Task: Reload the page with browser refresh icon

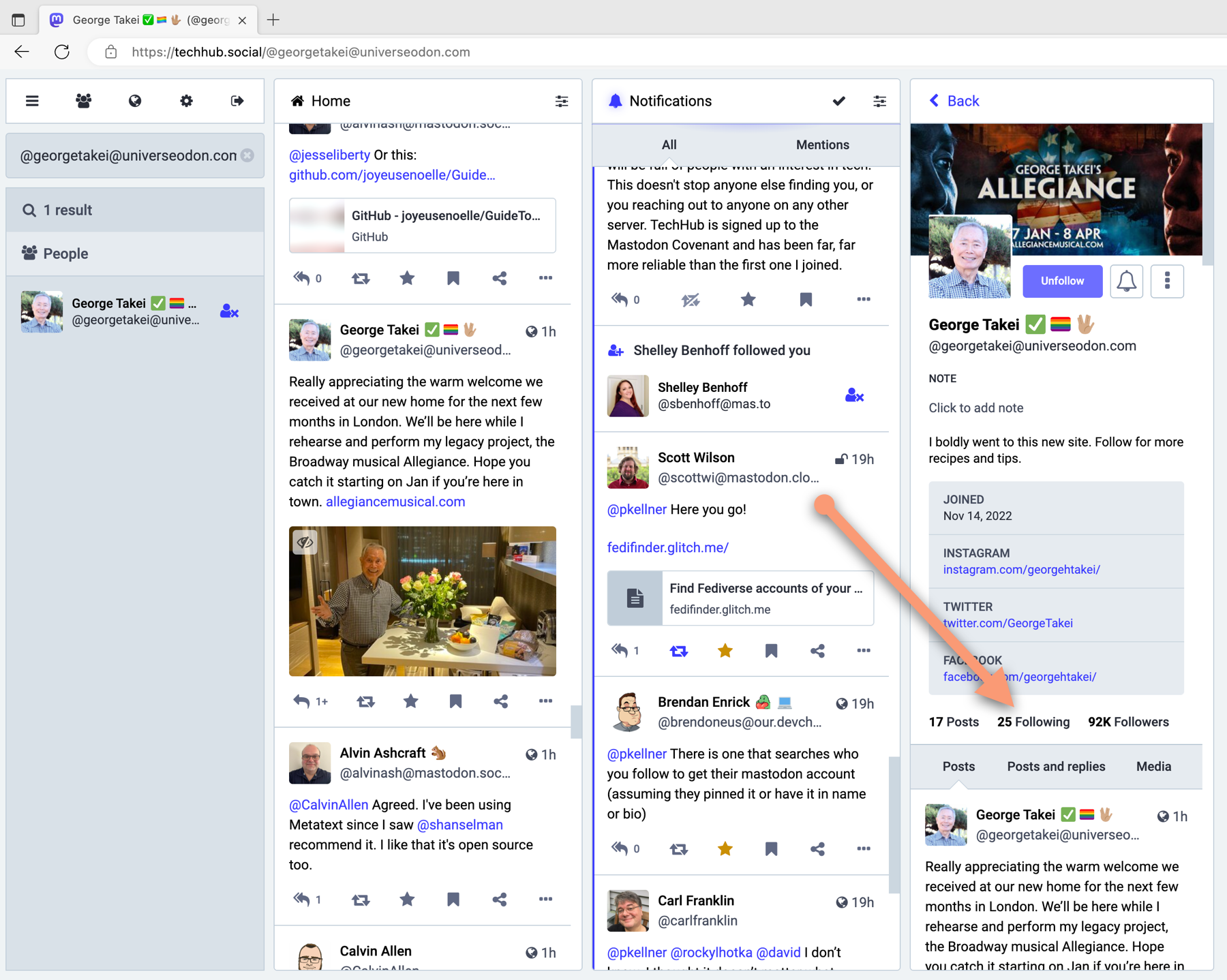Action: [x=62, y=52]
